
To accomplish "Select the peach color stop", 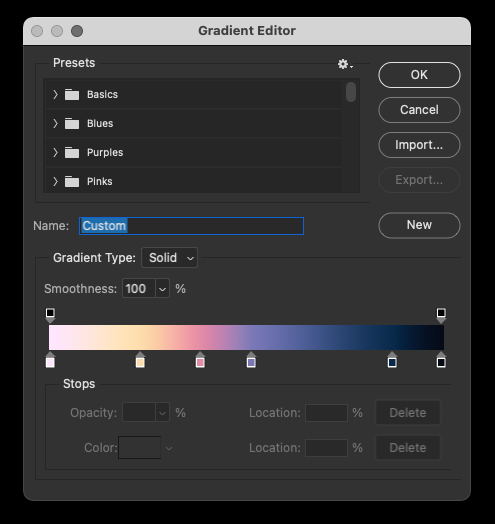I will (140, 360).
